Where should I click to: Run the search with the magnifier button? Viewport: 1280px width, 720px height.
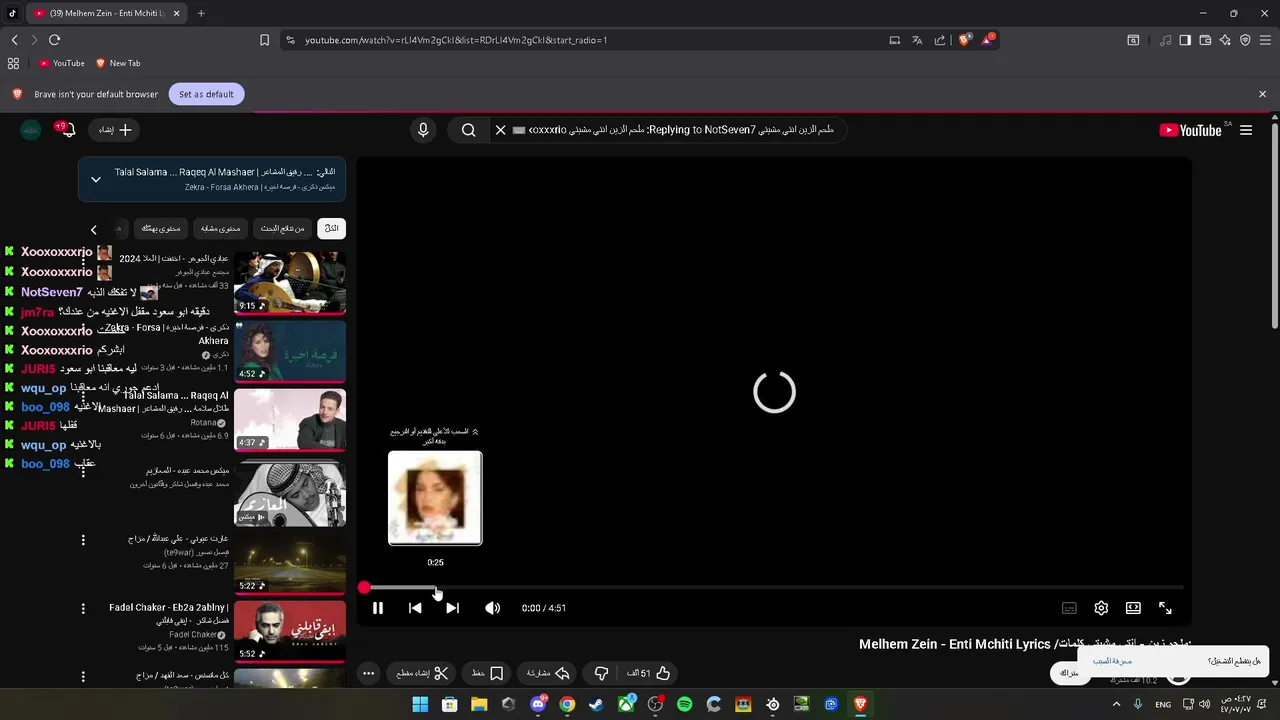[468, 130]
